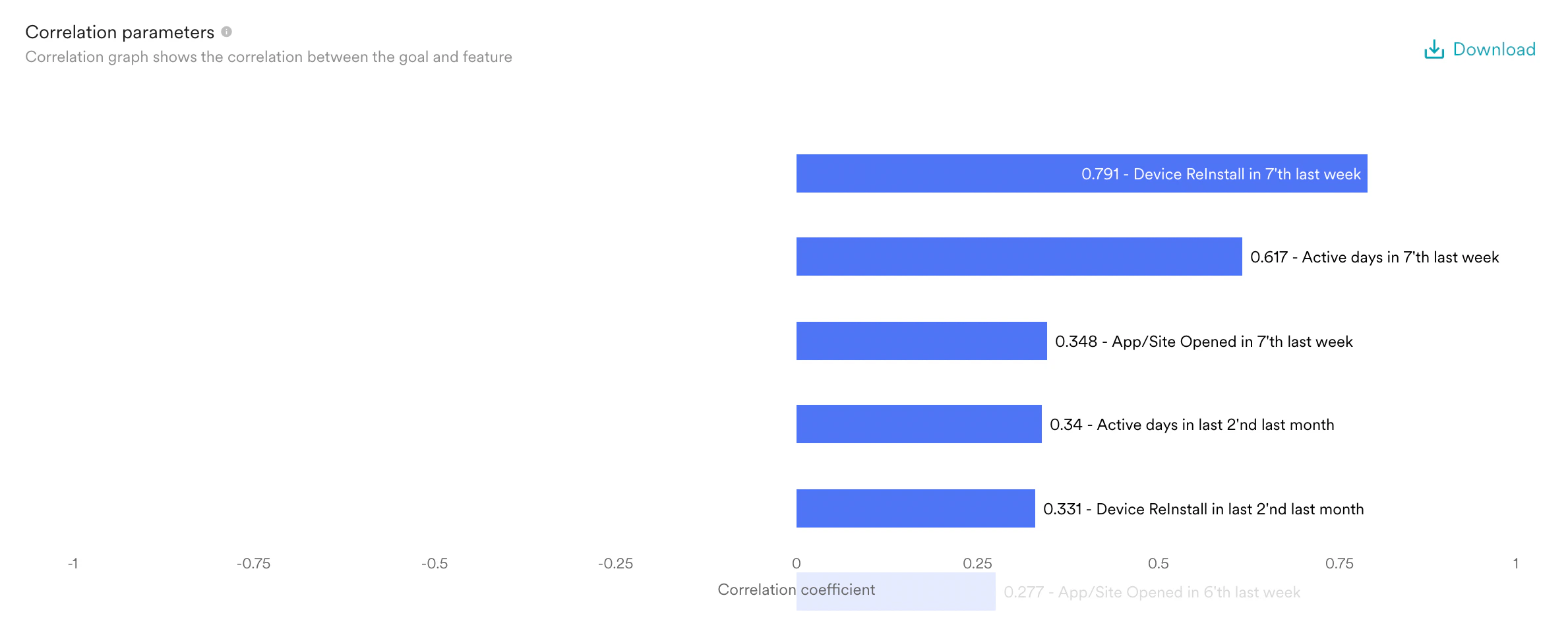
Task: Click the 0.331 value label
Action: [1065, 508]
